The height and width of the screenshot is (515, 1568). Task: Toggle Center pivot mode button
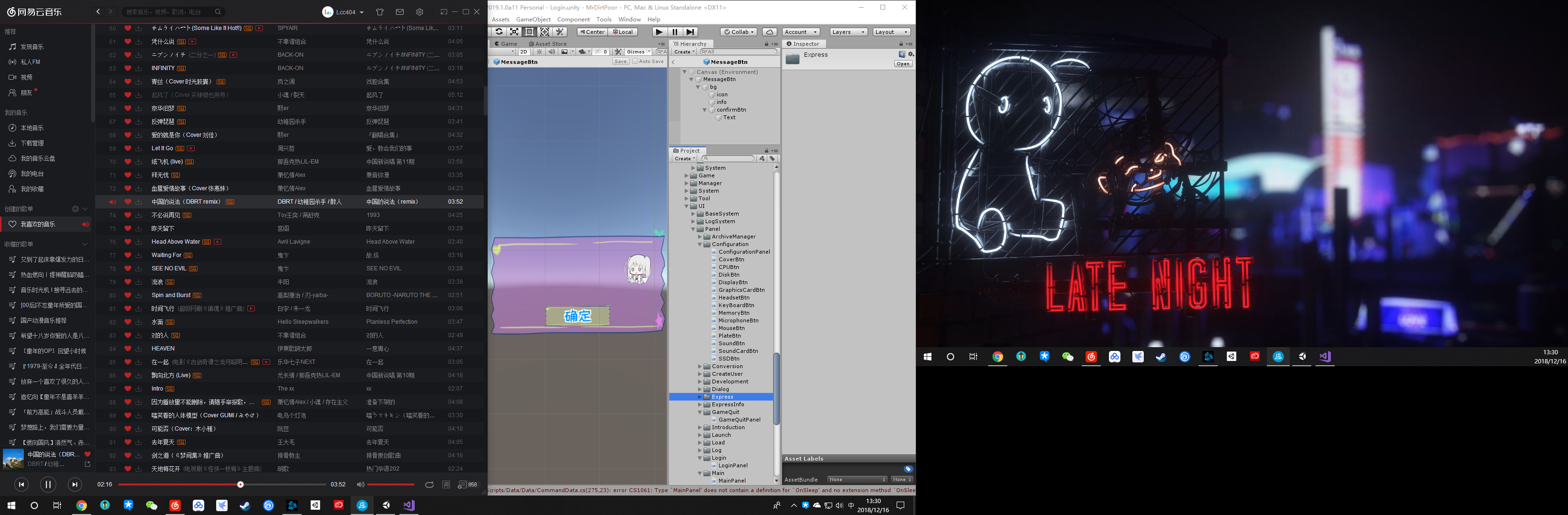click(x=592, y=31)
